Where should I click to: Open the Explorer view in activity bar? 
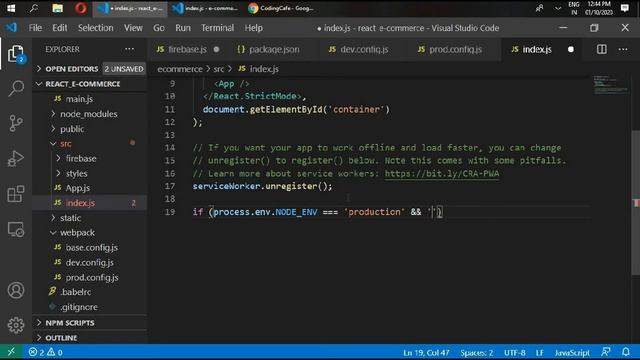[16, 53]
